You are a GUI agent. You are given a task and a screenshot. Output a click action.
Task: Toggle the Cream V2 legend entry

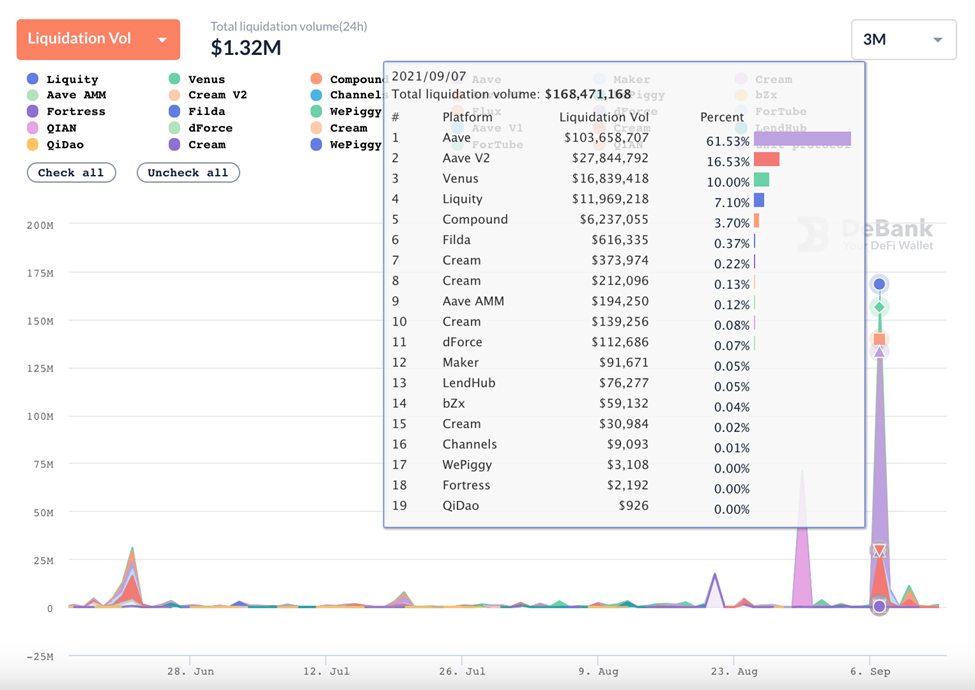[x=217, y=95]
